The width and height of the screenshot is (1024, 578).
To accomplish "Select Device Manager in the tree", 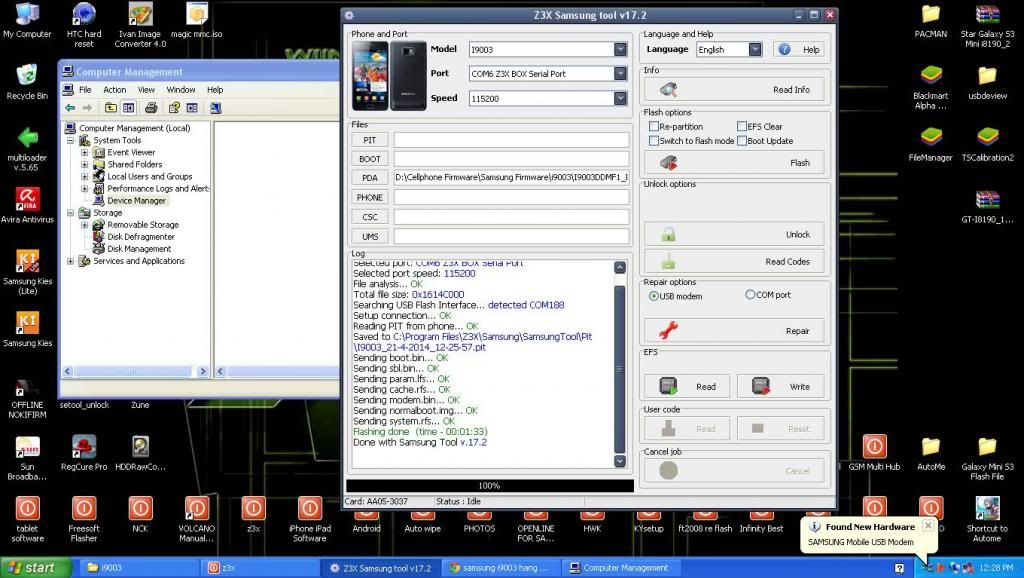I will click(137, 200).
